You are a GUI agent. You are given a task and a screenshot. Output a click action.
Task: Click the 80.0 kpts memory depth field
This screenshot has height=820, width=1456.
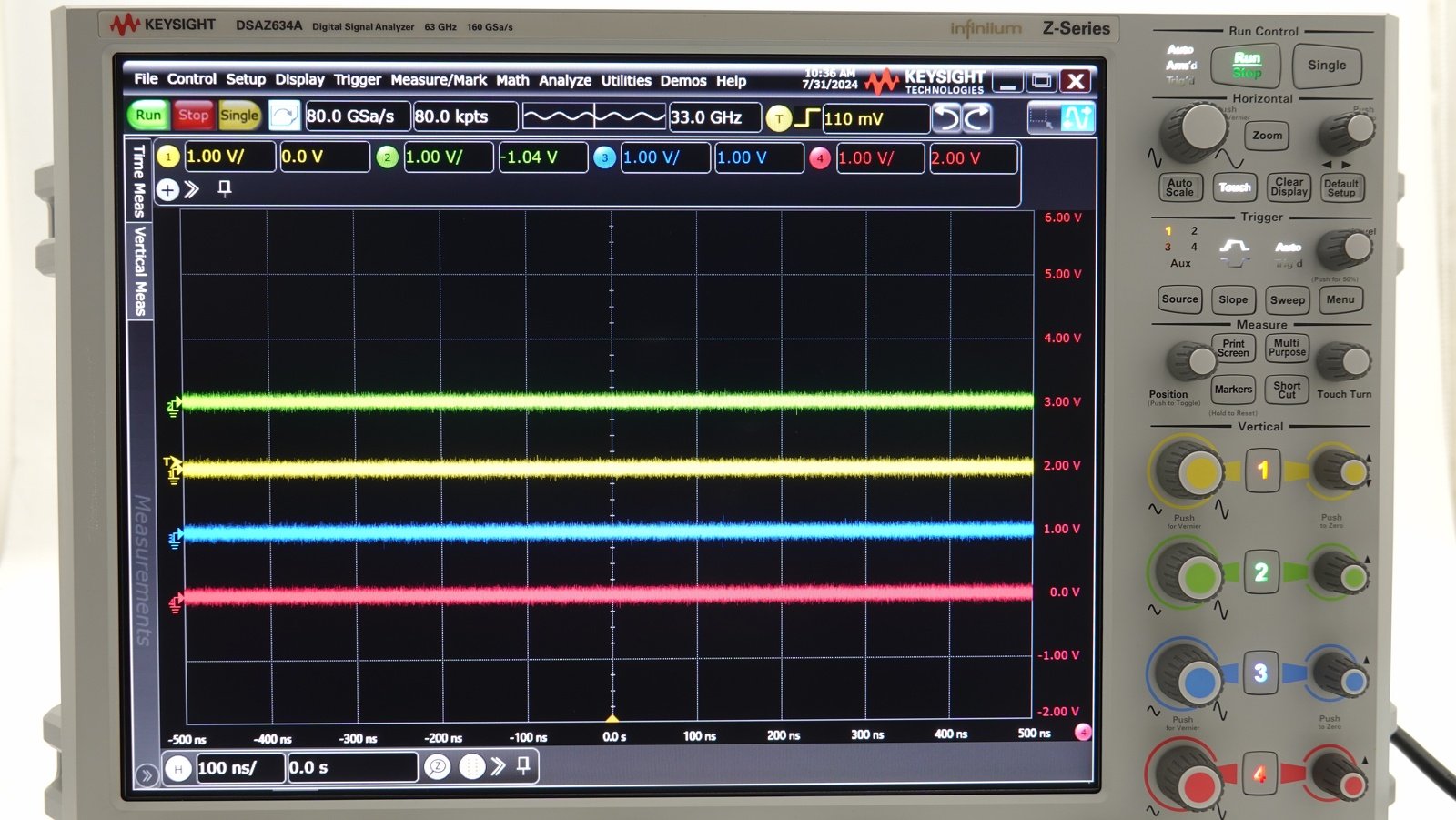[465, 116]
